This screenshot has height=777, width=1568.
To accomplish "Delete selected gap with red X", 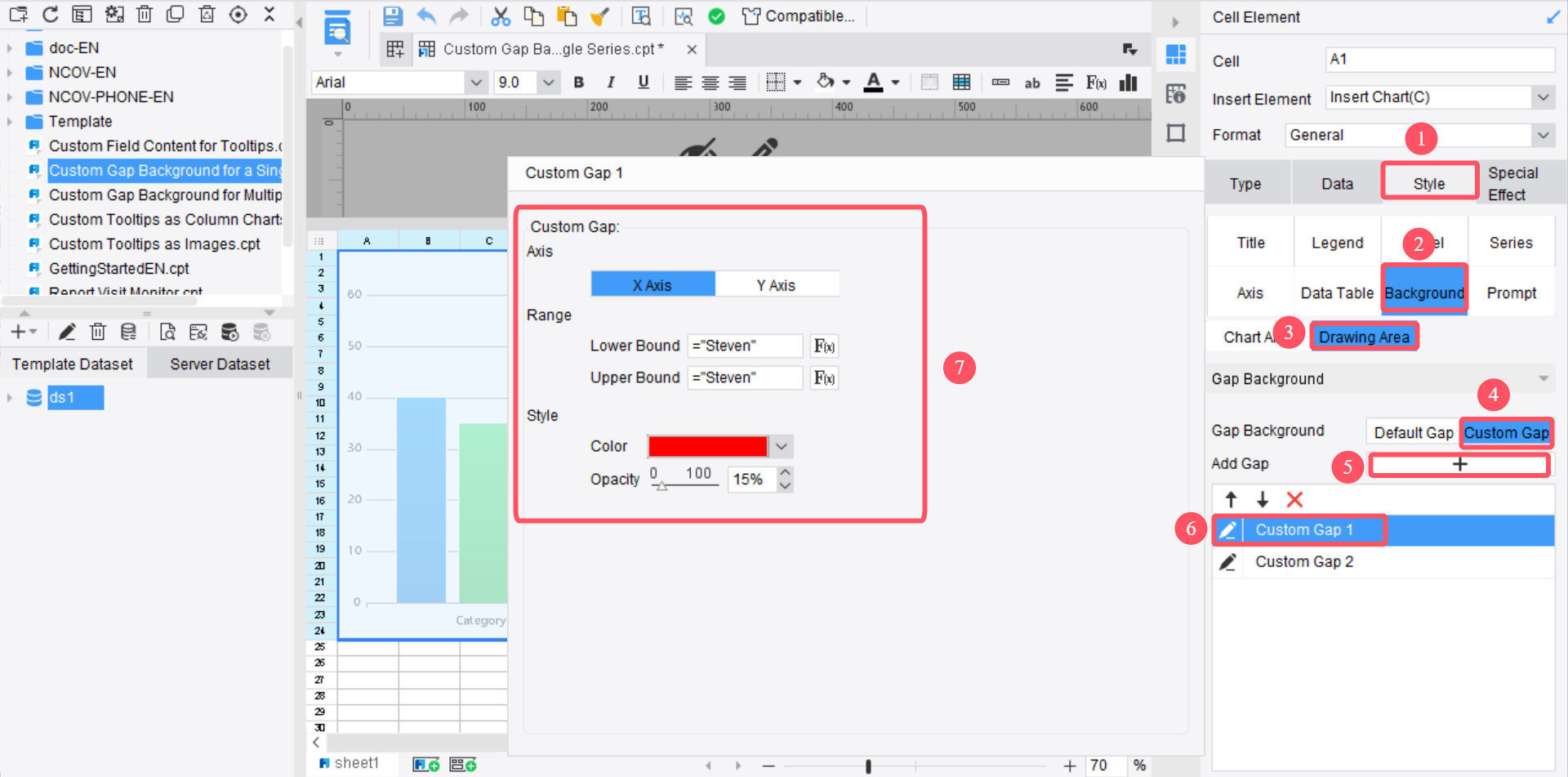I will 1294,499.
